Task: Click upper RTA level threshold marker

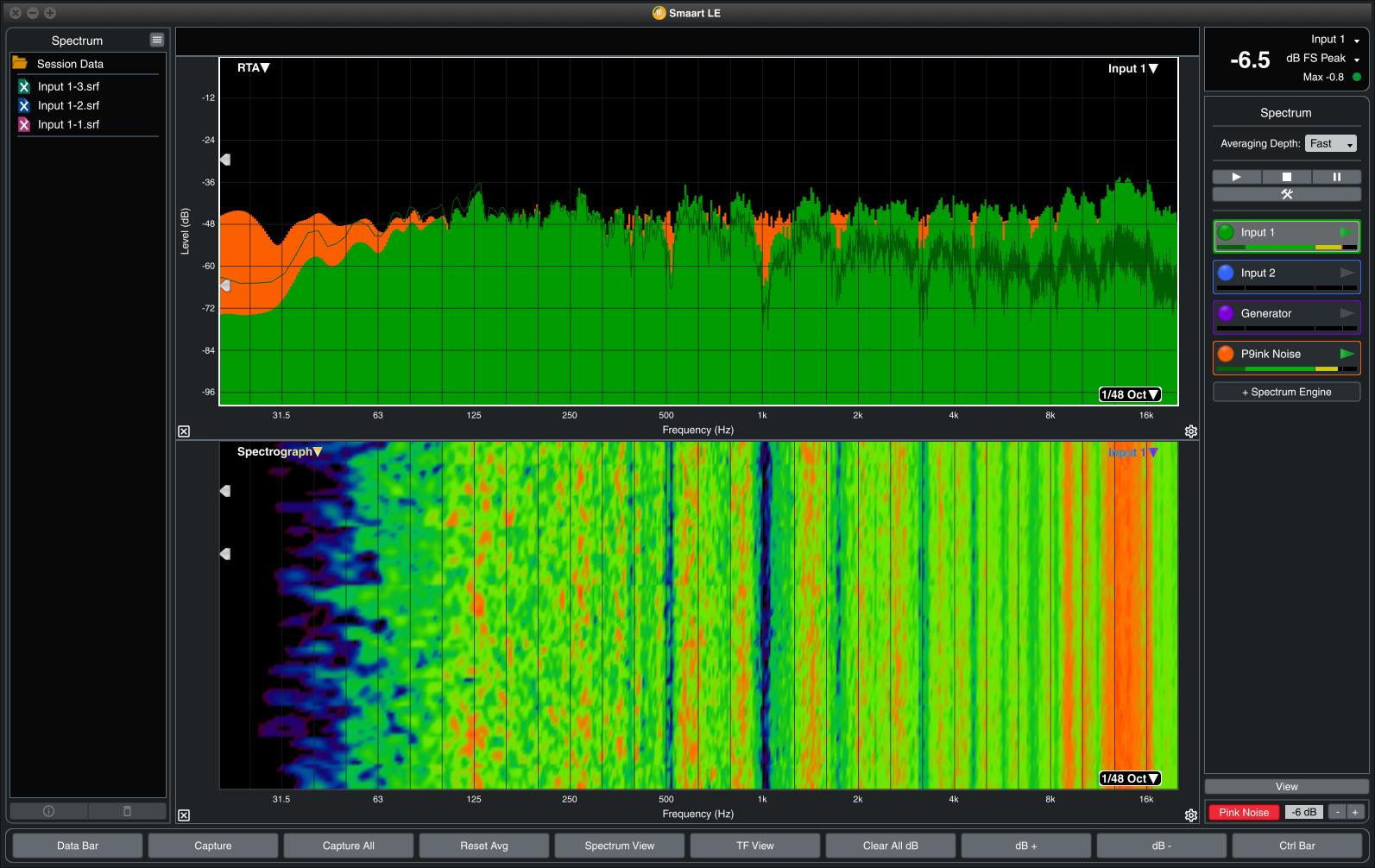Action: pyautogui.click(x=225, y=160)
